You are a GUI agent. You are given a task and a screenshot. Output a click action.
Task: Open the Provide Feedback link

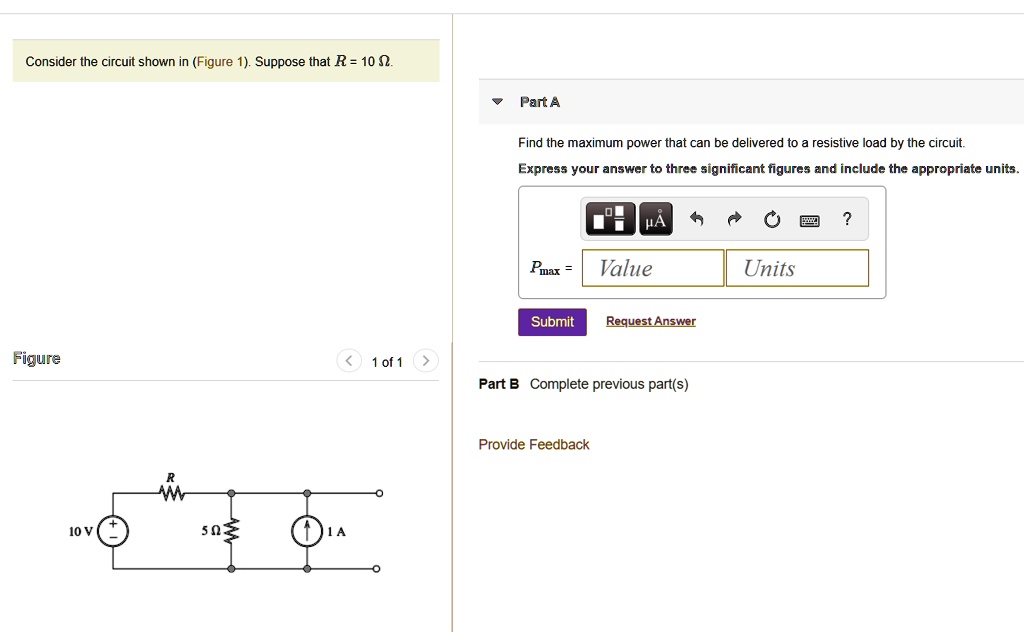pyautogui.click(x=533, y=444)
